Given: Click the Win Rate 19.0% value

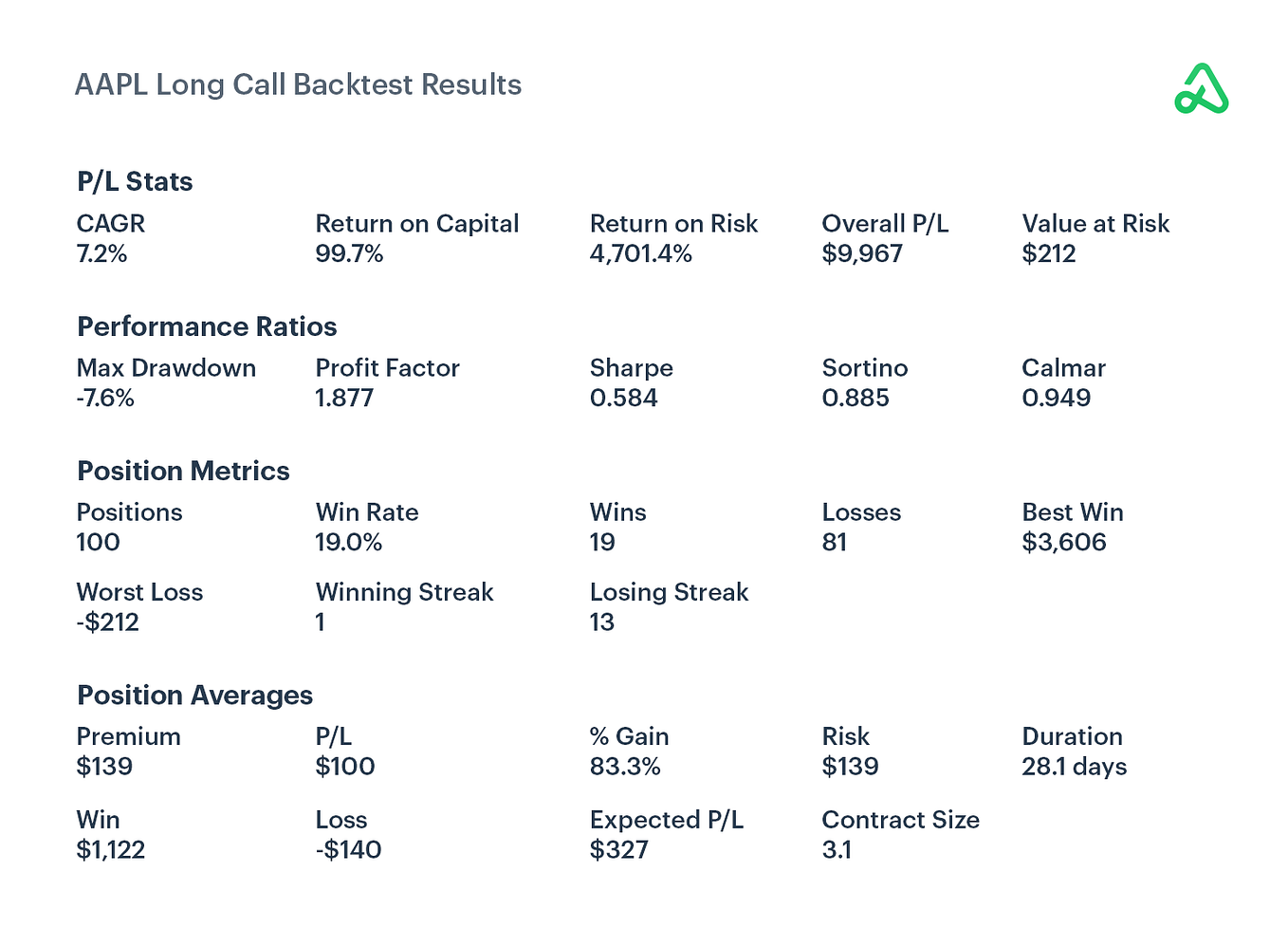Looking at the screenshot, I should (x=348, y=543).
